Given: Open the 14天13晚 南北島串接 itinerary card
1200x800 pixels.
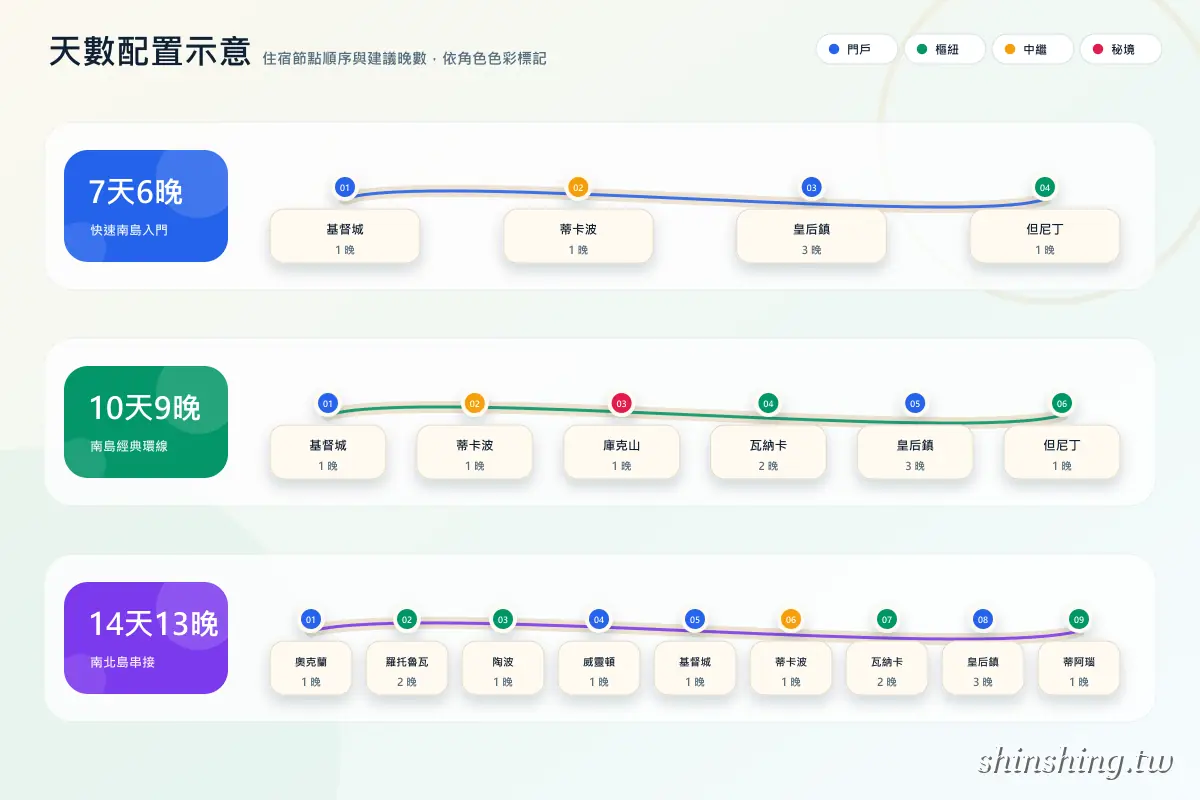Looking at the screenshot, I should point(146,638).
